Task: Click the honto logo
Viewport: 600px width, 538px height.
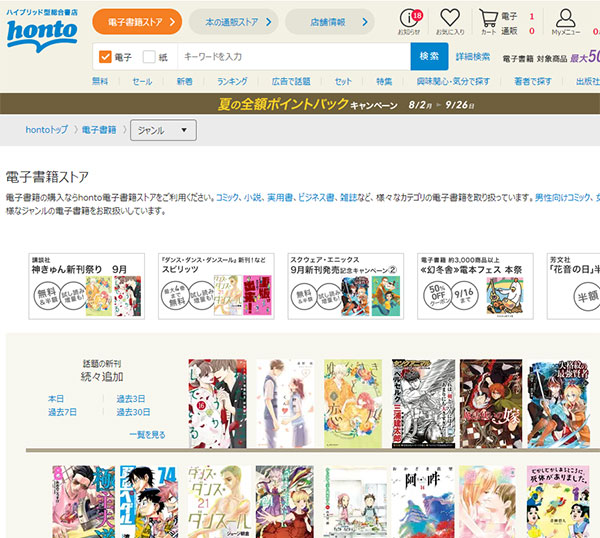Action: click(x=42, y=31)
